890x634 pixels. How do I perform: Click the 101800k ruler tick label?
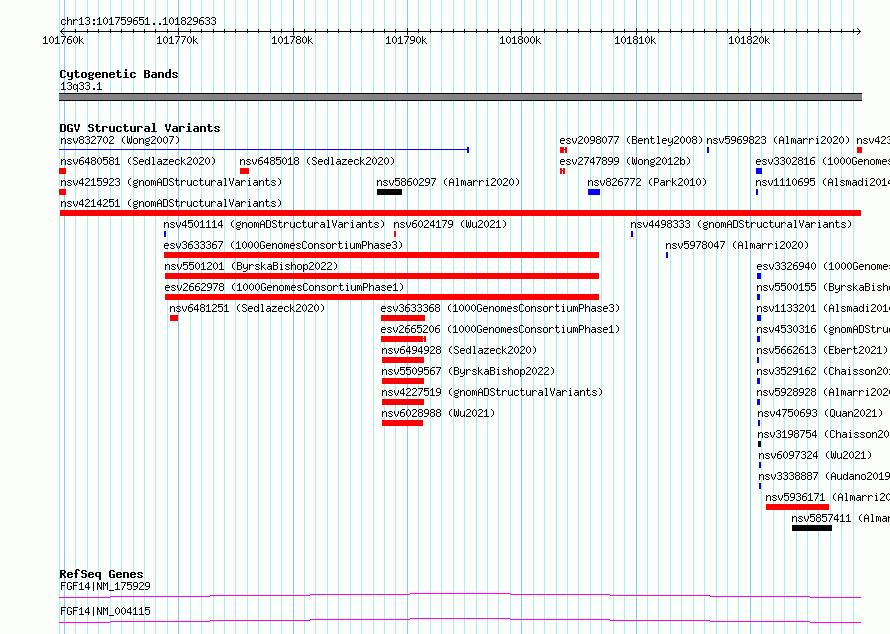520,40
